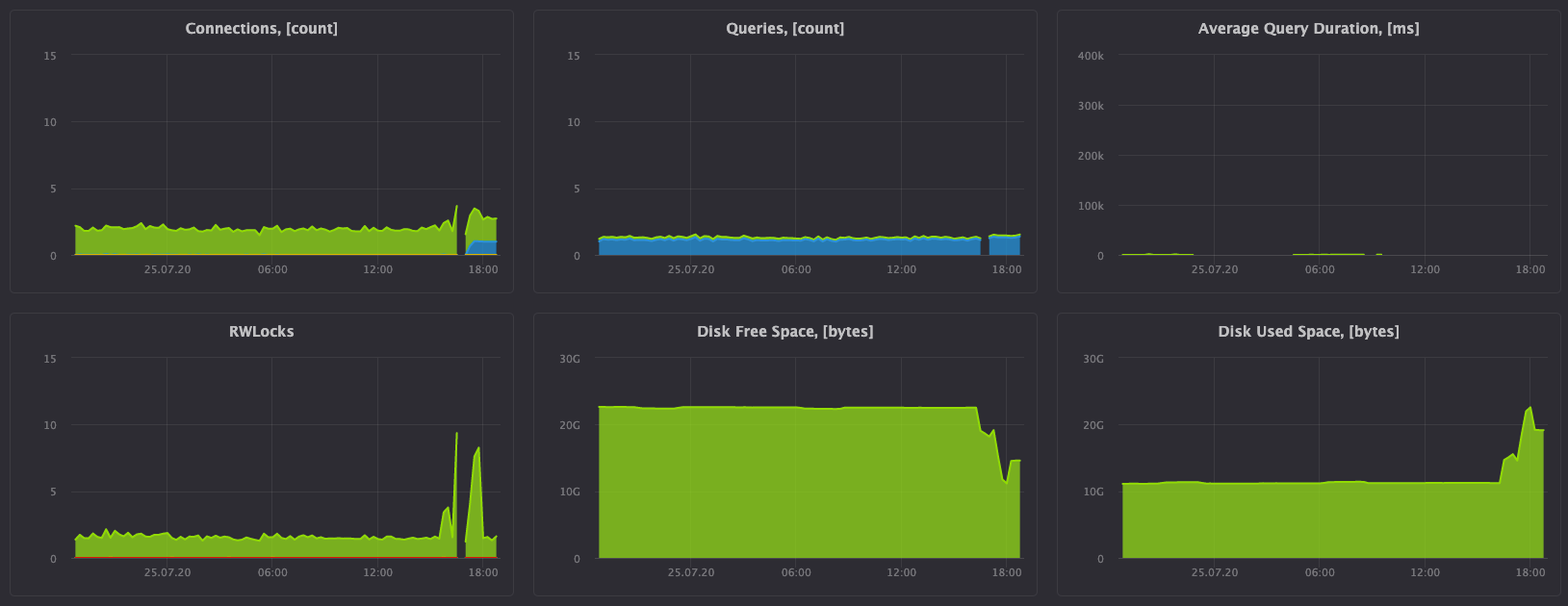Click "20G" on the Disk Free Space chart
Image resolution: width=1568 pixels, height=606 pixels.
click(x=570, y=425)
